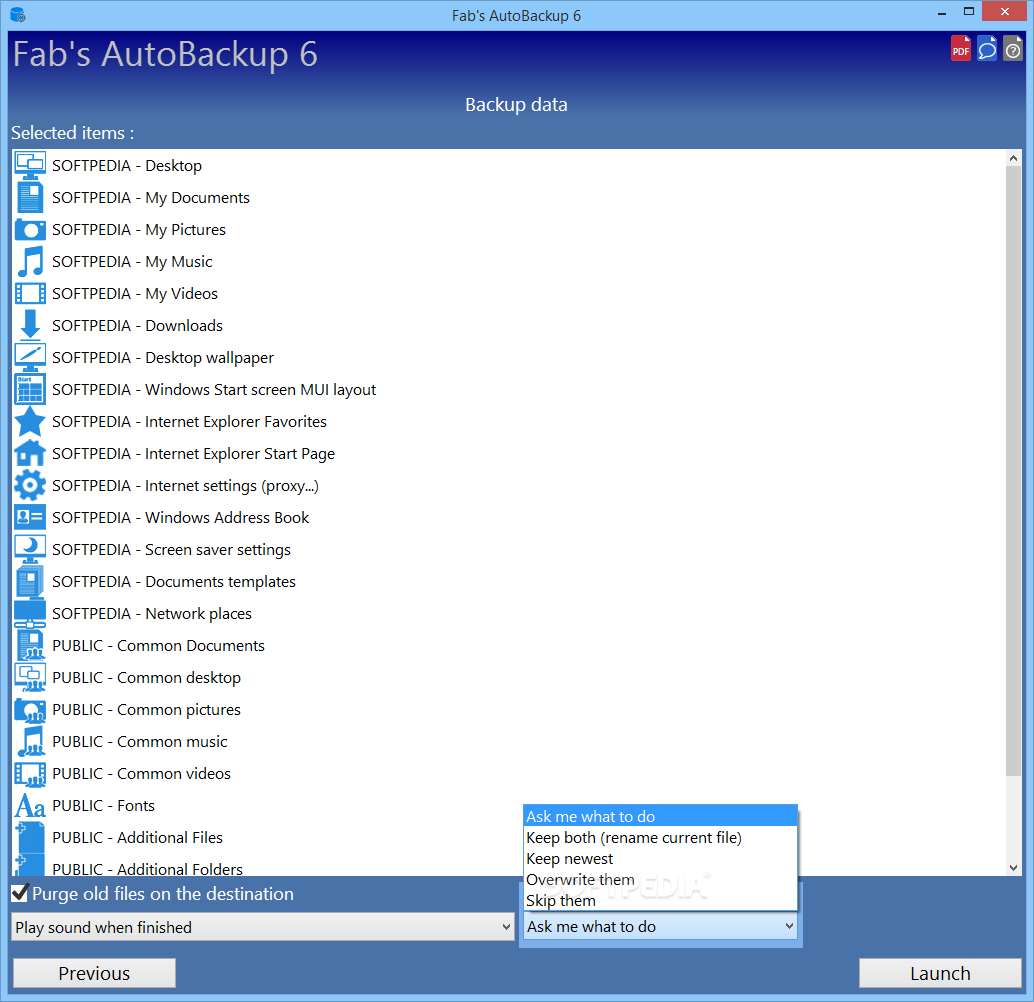Select SOFTPEDIA - My Videos text
Viewport: 1034px width, 1002px height.
point(135,294)
